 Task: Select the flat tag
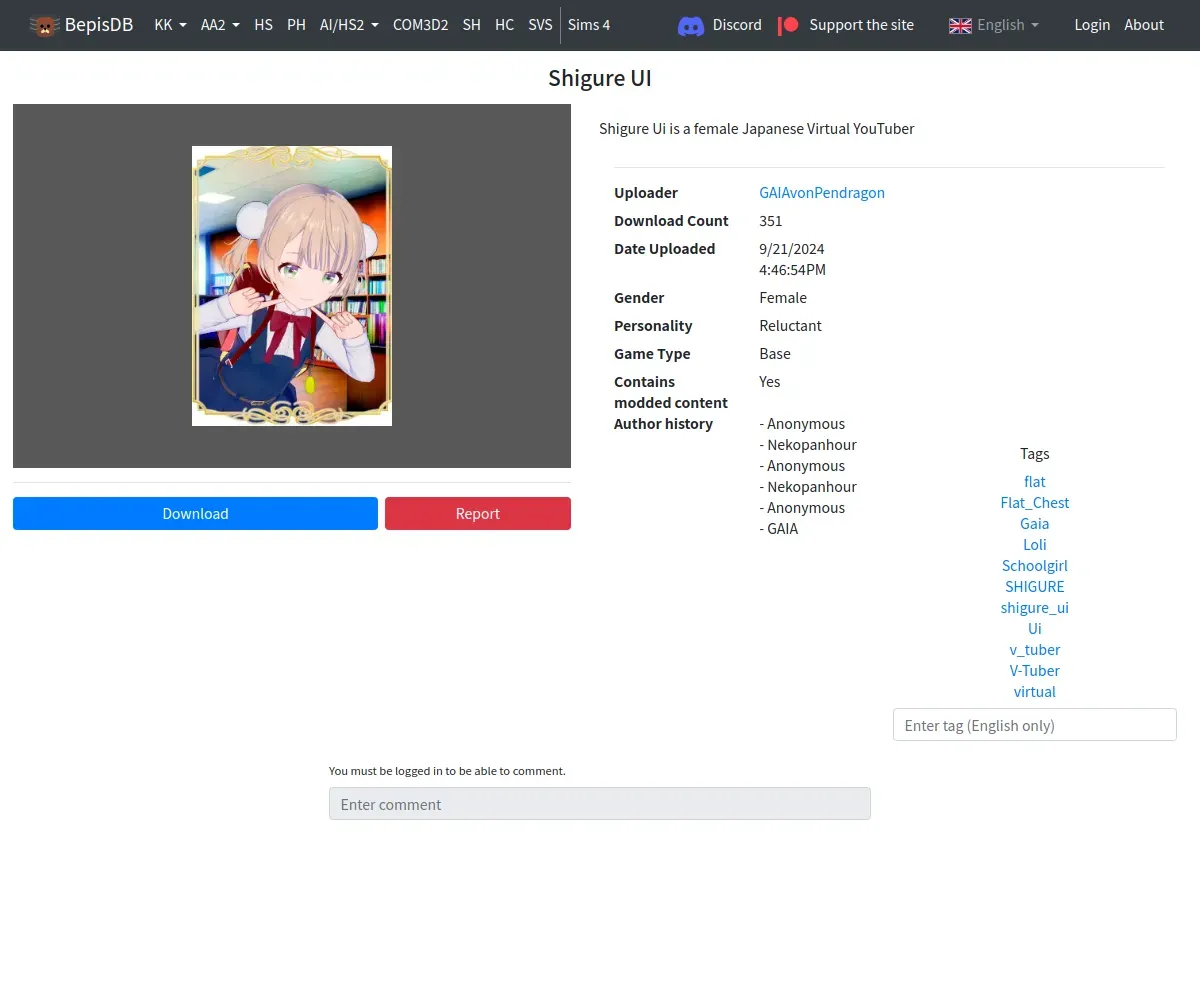tap(1035, 482)
